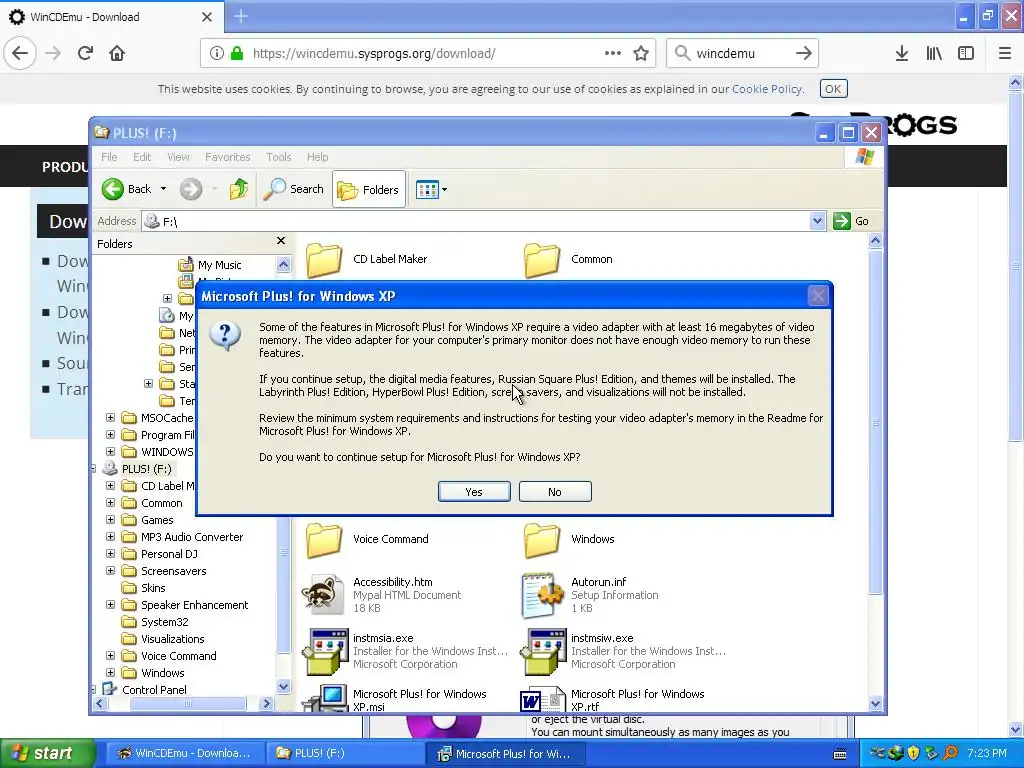Select the Accessibility.htm file icon
The image size is (1024, 768).
pos(323,594)
